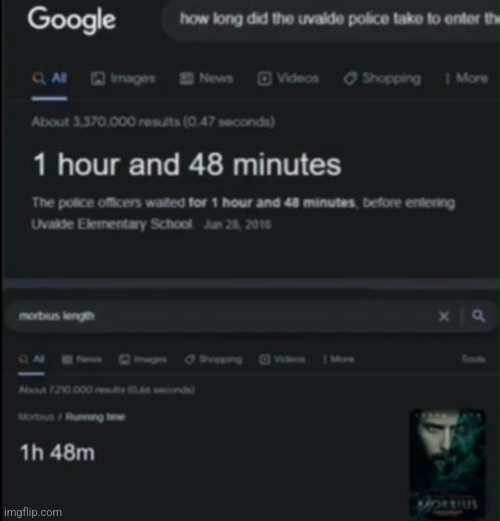Click the magnifier search icon
This screenshot has height=521, width=500.
pyautogui.click(x=478, y=316)
